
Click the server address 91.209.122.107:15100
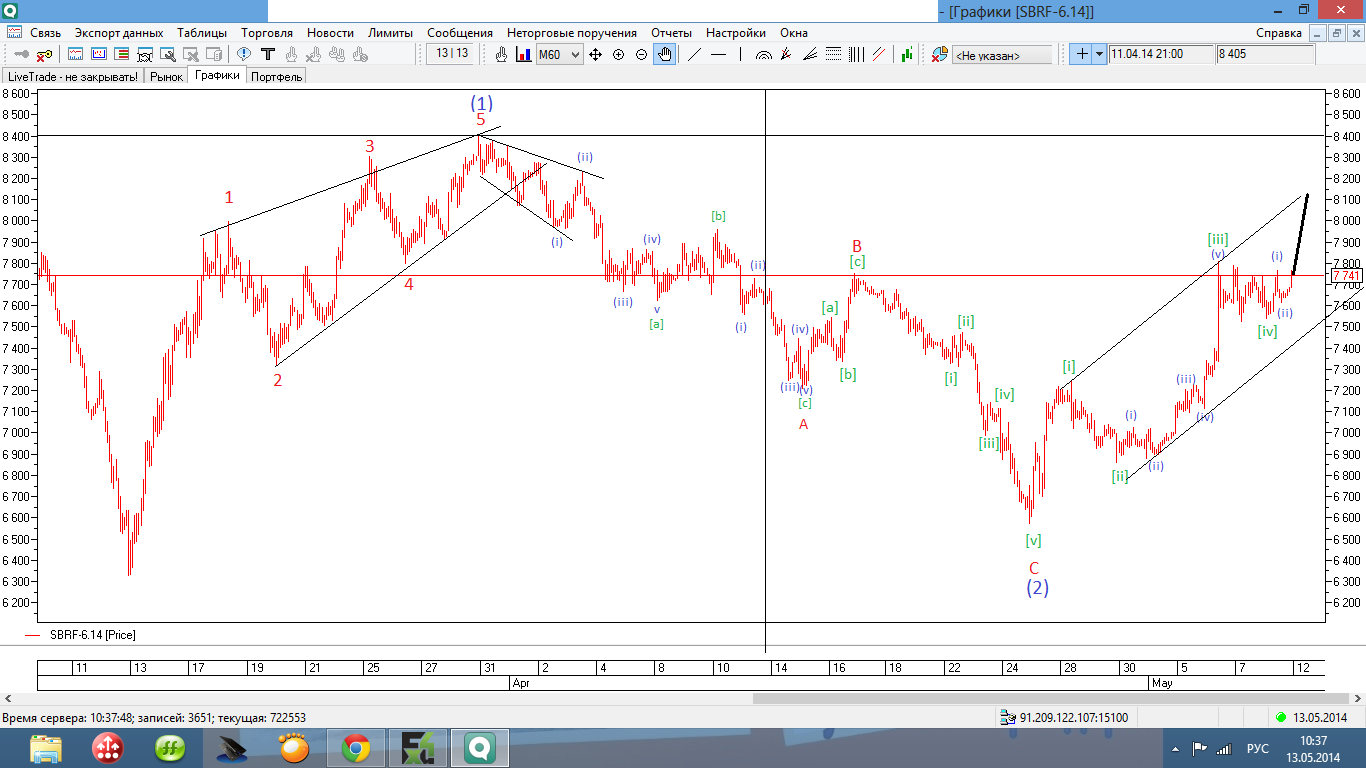click(x=1073, y=718)
